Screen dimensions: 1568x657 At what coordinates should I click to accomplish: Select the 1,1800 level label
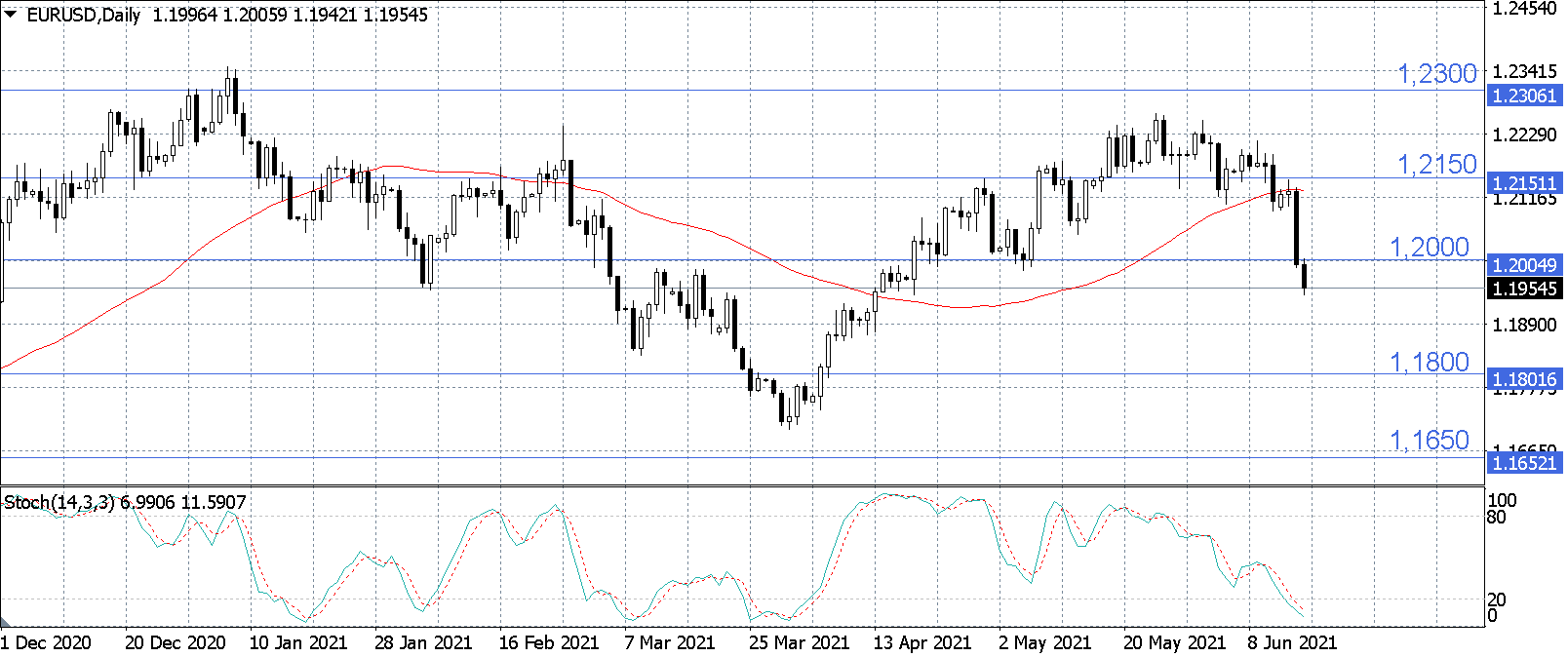pyautogui.click(x=1430, y=362)
